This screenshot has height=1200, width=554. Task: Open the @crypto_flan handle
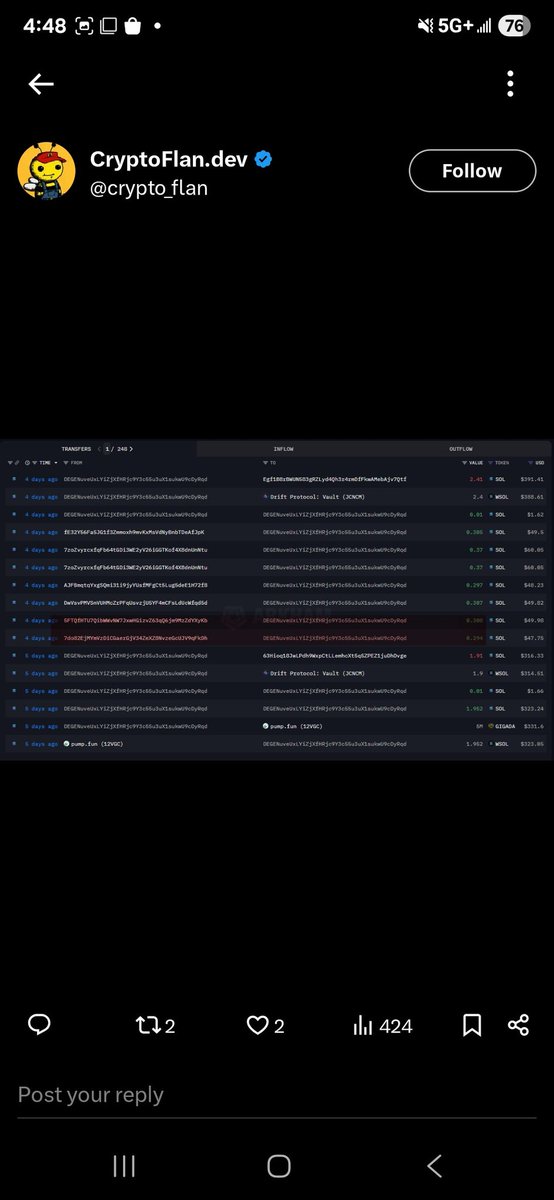pos(149,187)
